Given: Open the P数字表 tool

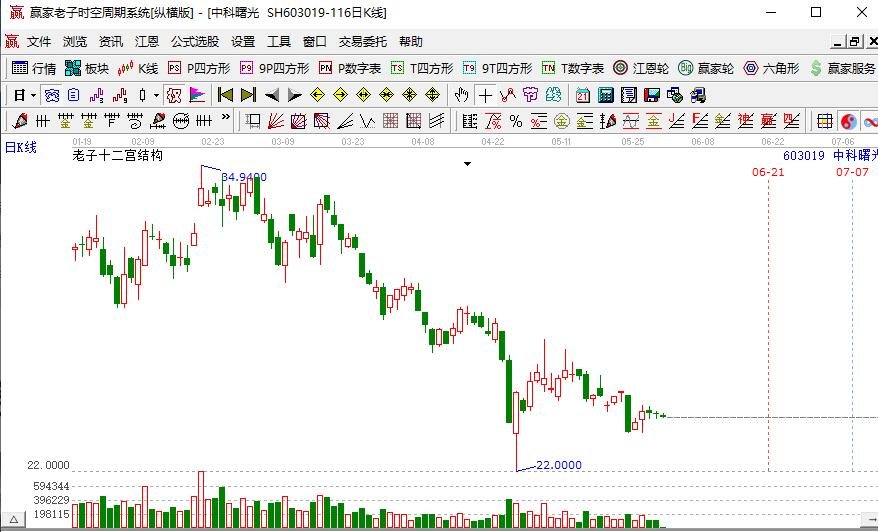Looking at the screenshot, I should tap(349, 68).
